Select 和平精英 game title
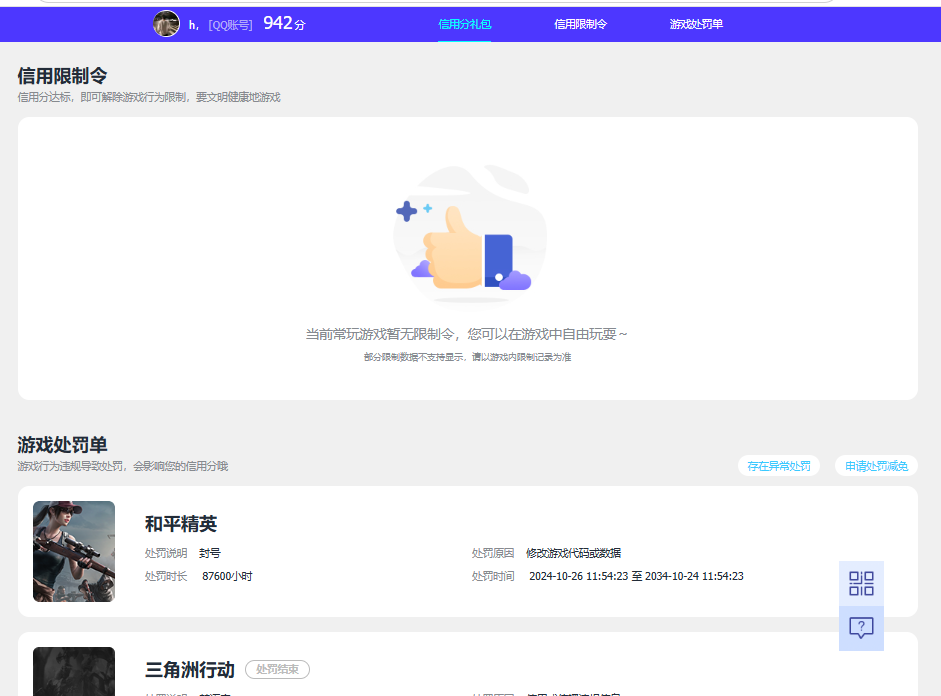This screenshot has width=941, height=696. pos(181,524)
